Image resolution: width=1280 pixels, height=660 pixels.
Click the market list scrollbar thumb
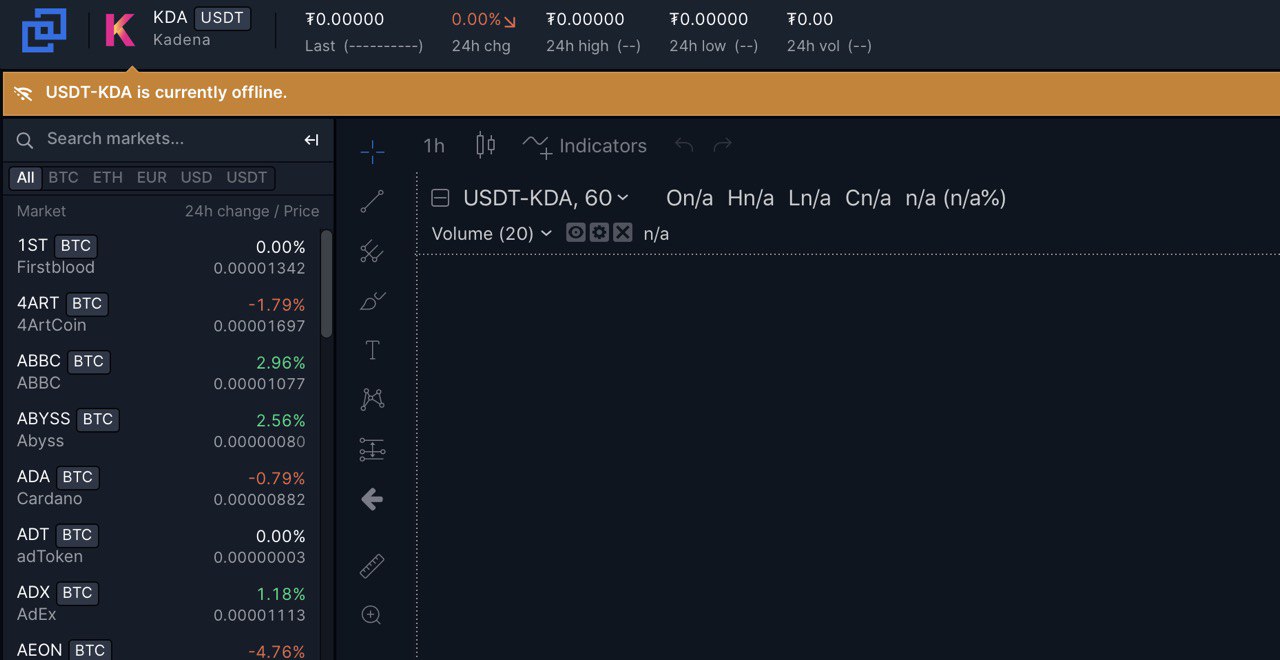click(326, 284)
